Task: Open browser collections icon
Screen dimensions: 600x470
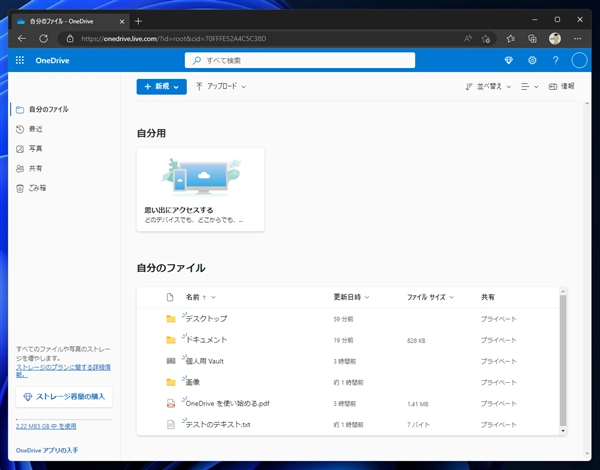Action: (x=532, y=39)
